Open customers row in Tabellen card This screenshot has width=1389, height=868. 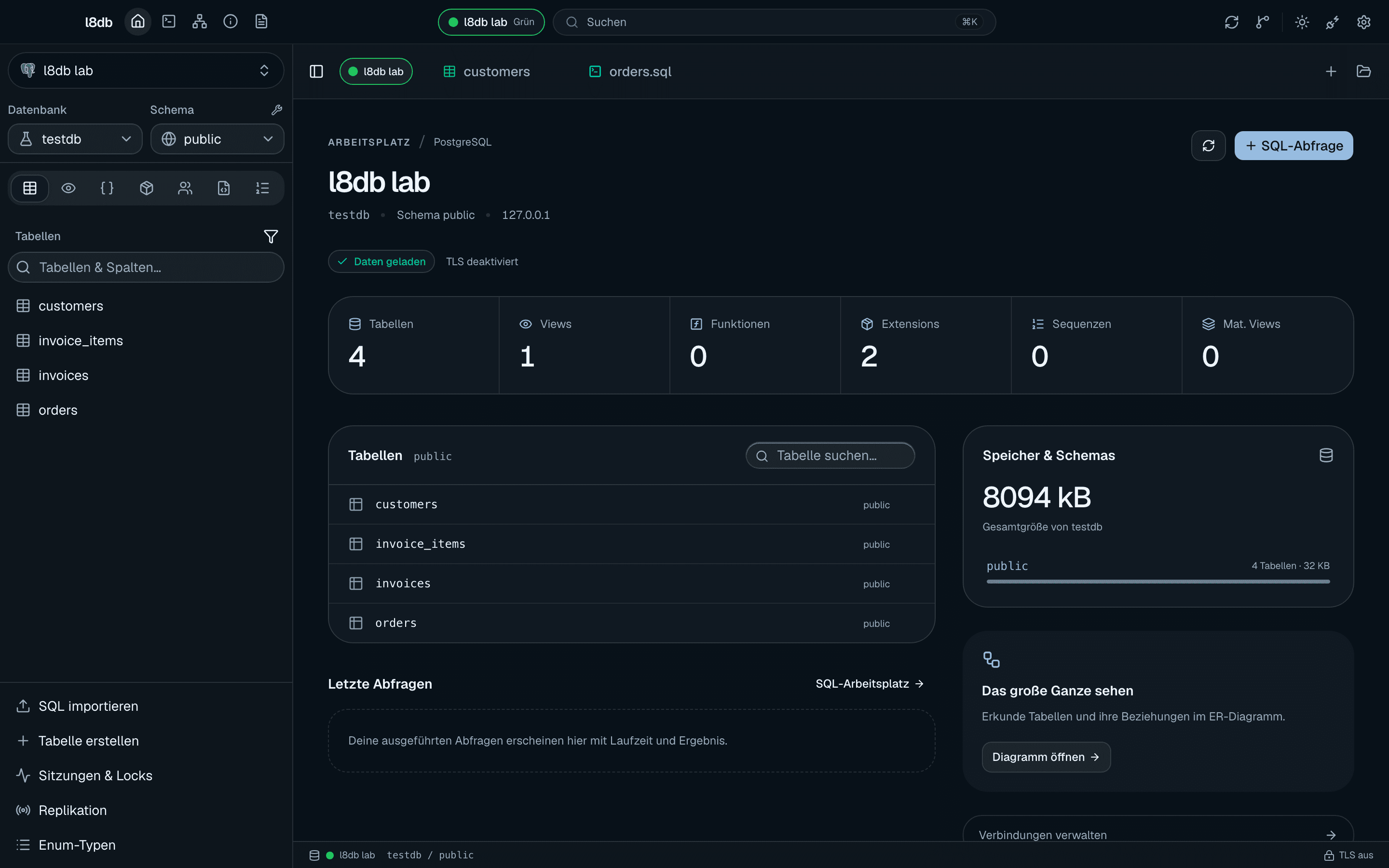tap(631, 504)
